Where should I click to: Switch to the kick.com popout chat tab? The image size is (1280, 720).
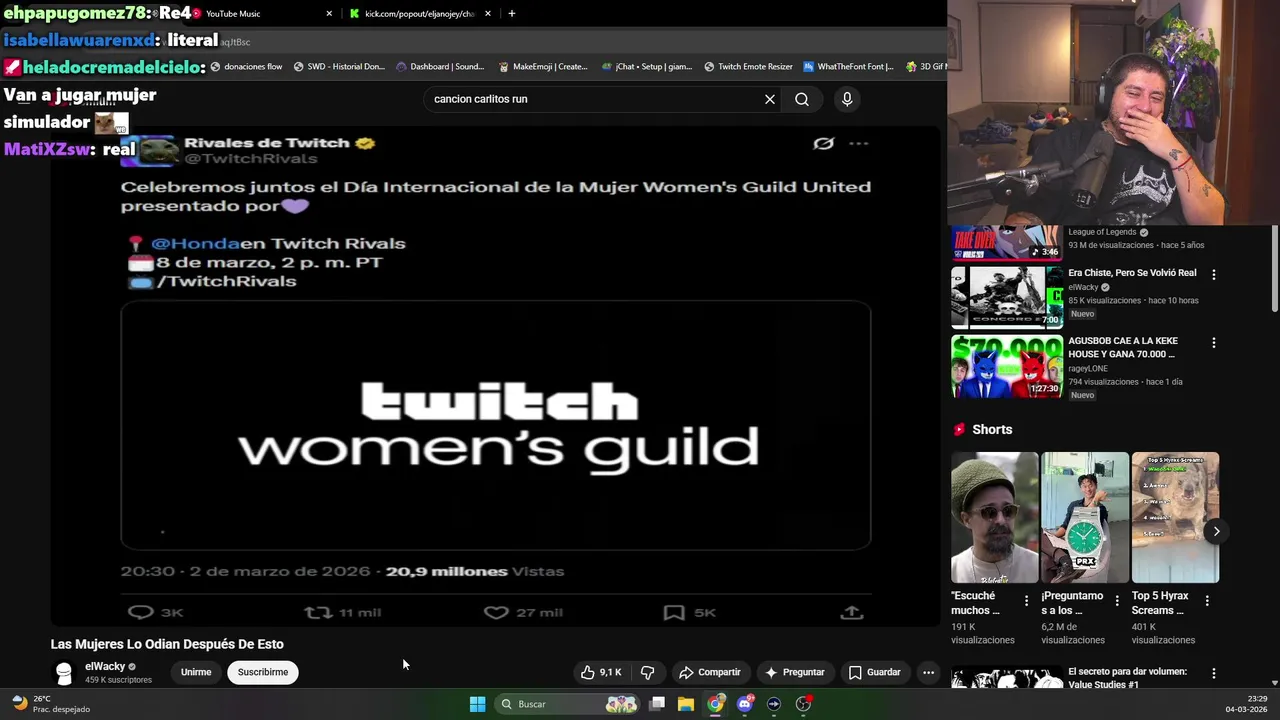[x=418, y=14]
